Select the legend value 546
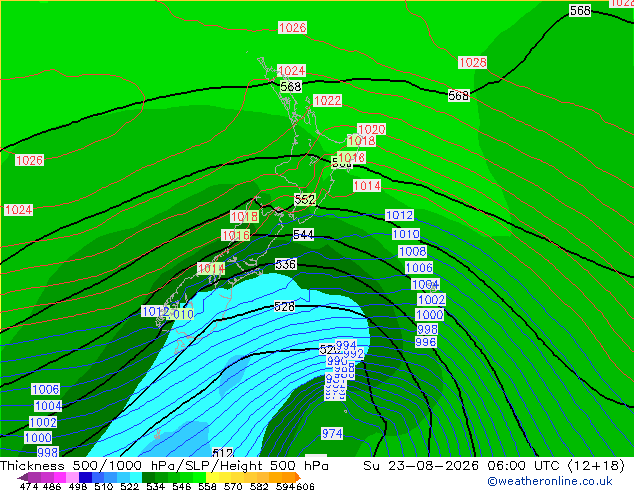Image resolution: width=634 pixels, height=490 pixels. click(181, 486)
